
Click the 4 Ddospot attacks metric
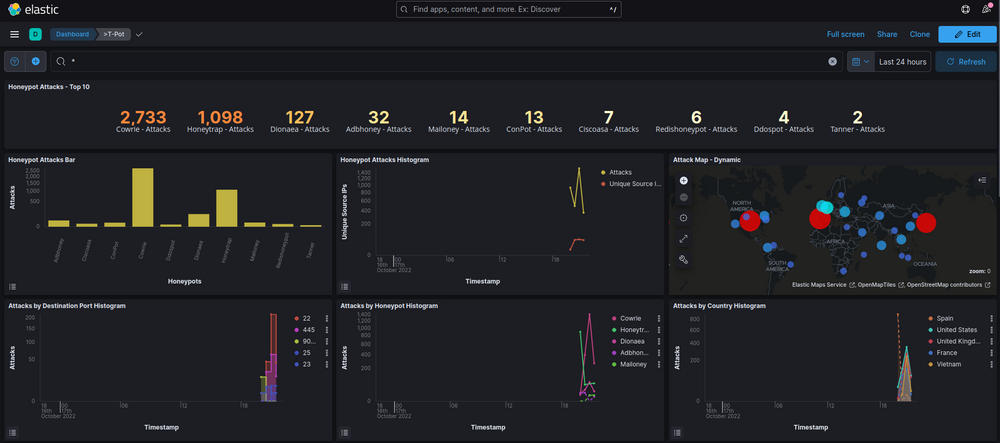click(x=783, y=121)
